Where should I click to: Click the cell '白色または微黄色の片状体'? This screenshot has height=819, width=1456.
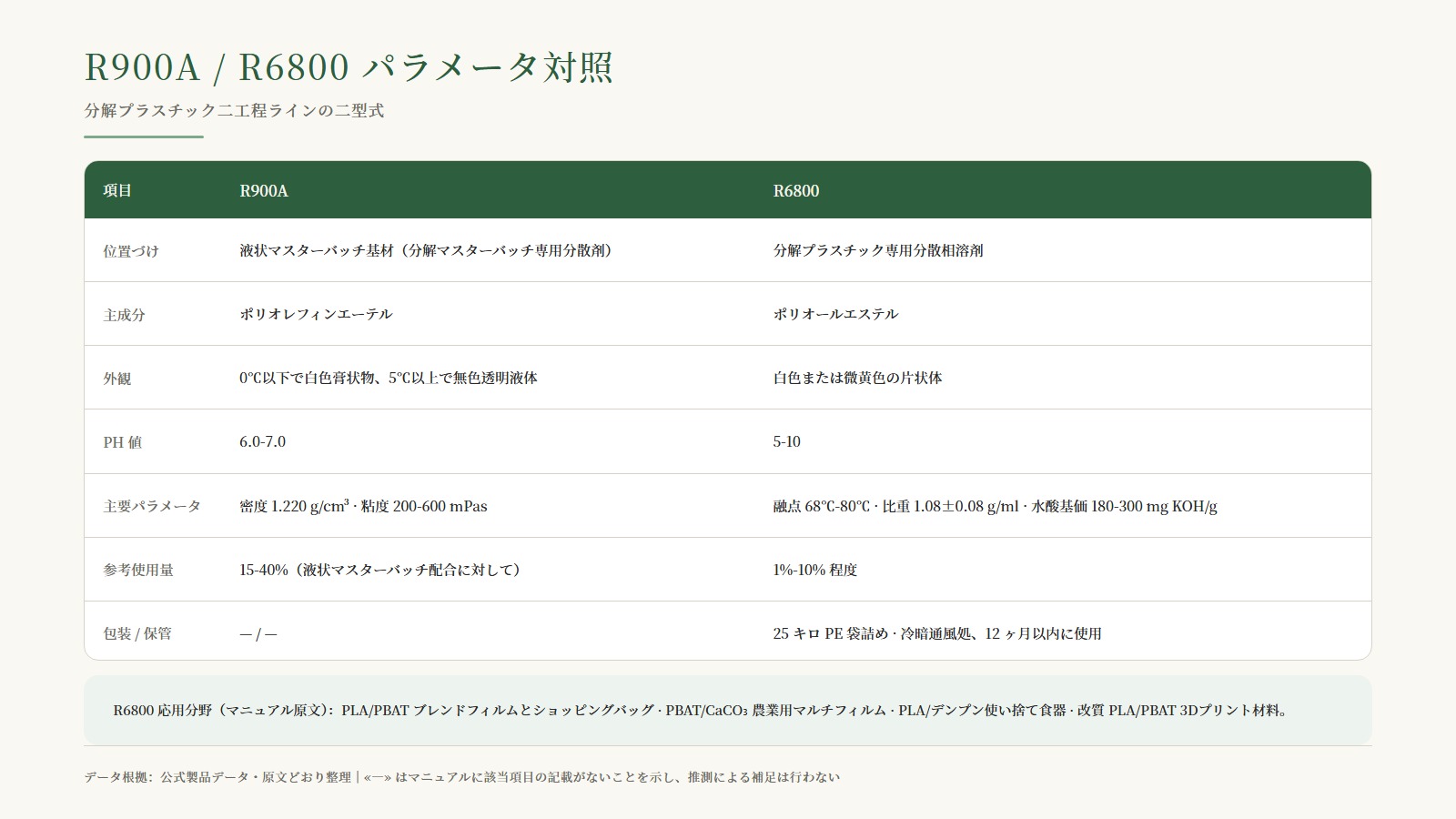coord(857,378)
